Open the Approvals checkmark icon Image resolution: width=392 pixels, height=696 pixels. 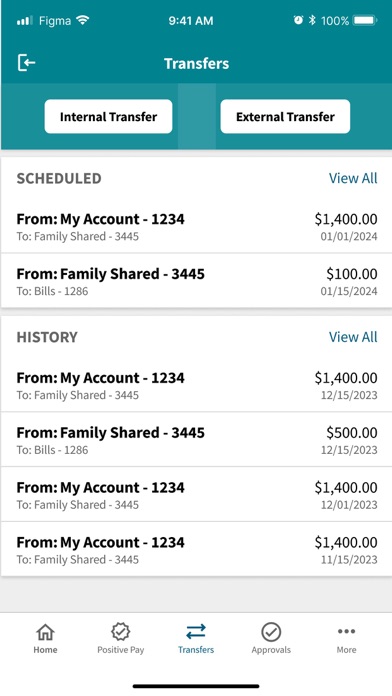click(271, 632)
